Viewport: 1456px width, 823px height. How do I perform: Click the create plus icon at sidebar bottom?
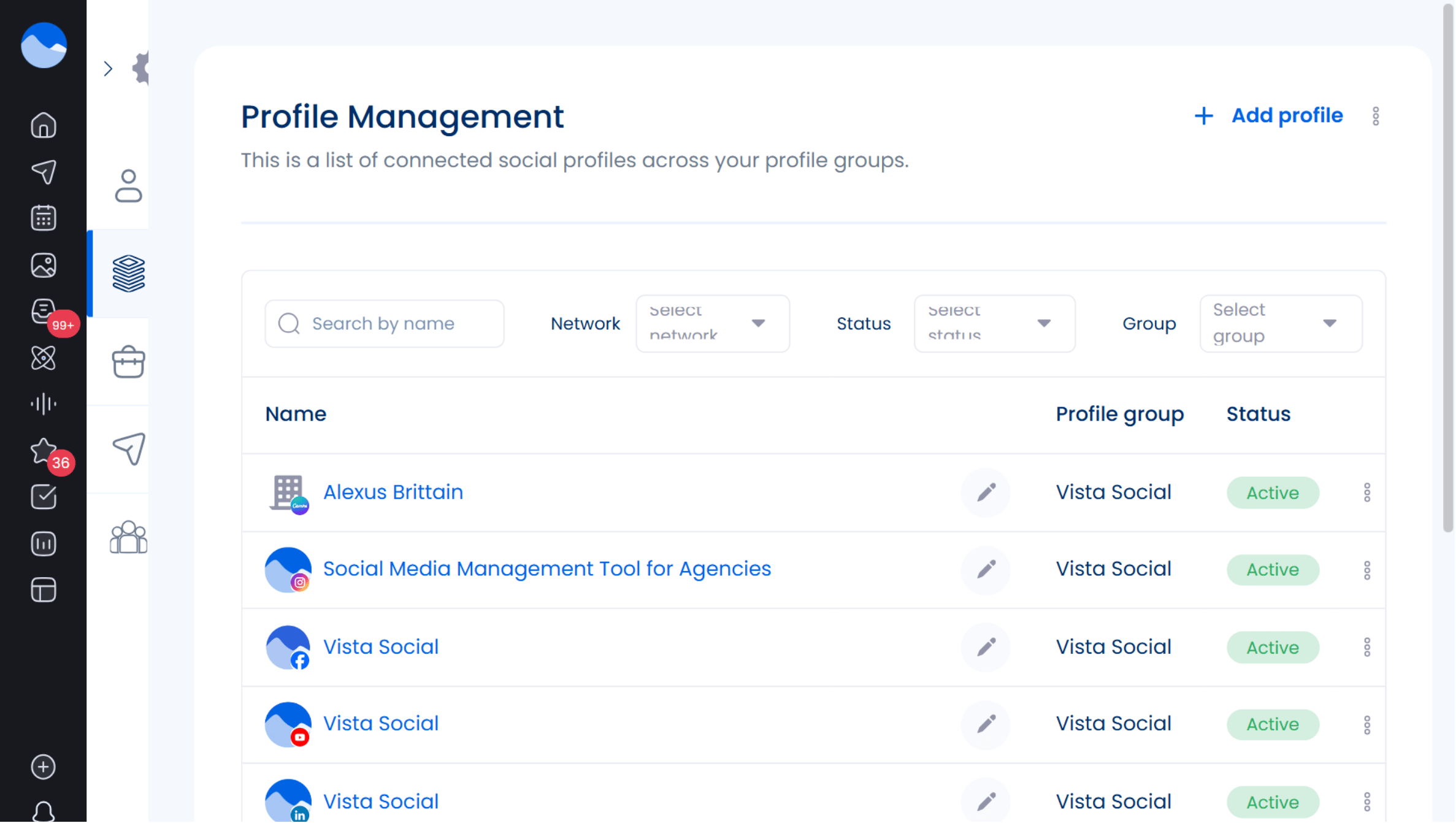pyautogui.click(x=43, y=767)
